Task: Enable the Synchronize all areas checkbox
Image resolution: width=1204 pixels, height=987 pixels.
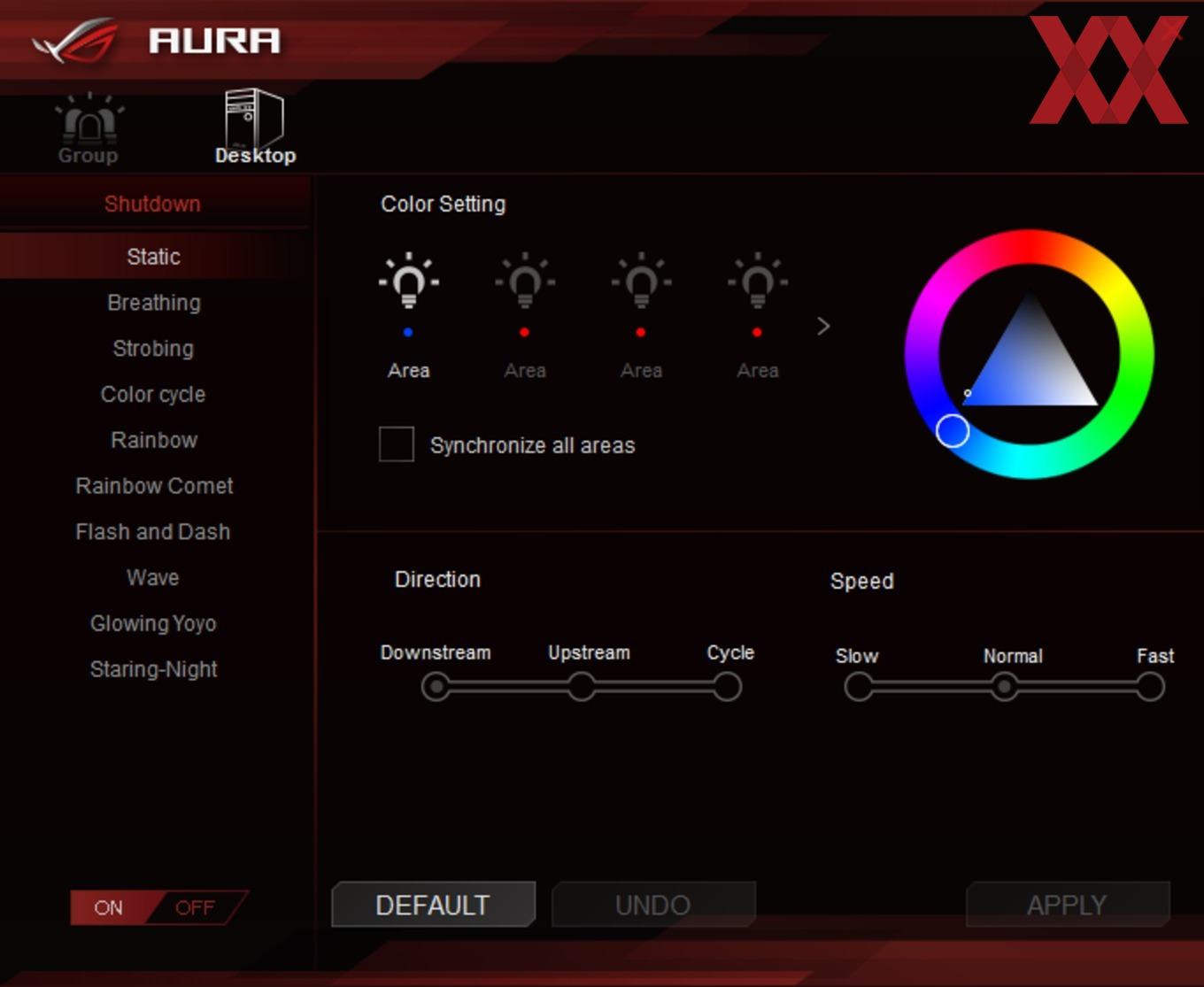Action: [397, 444]
